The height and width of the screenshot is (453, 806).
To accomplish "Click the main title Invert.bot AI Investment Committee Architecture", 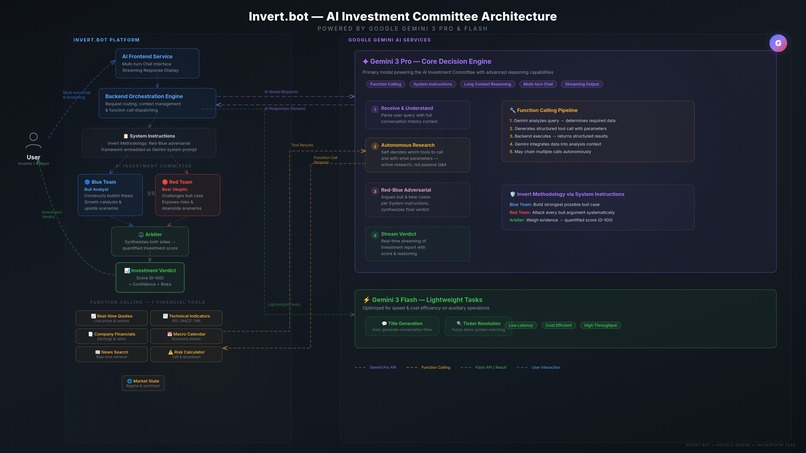I will [402, 16].
